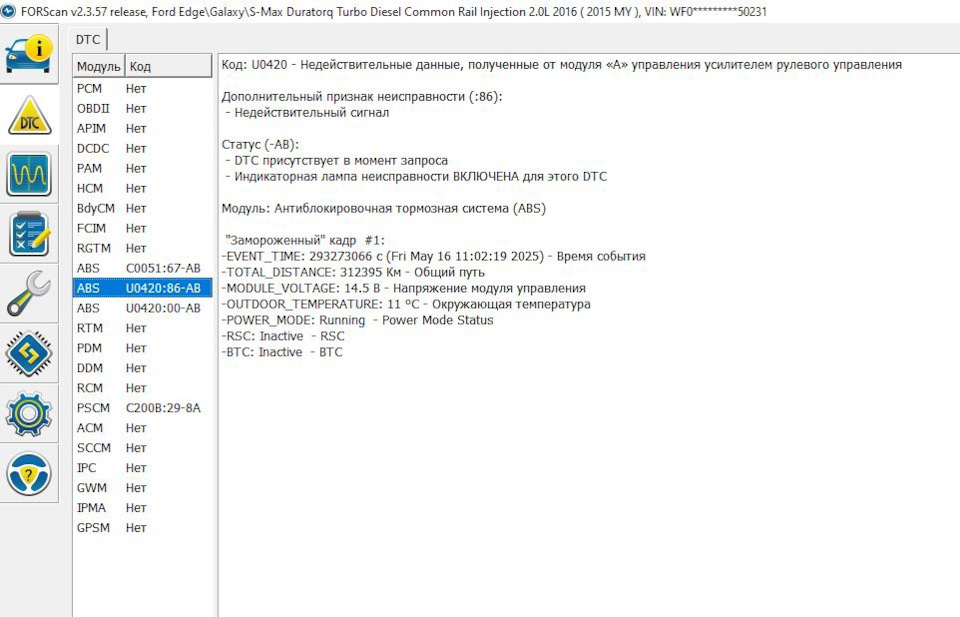Click the 'Модуль: Антиблокировочная тормозная система' line
Image resolution: width=960 pixels, height=617 pixels.
click(384, 209)
